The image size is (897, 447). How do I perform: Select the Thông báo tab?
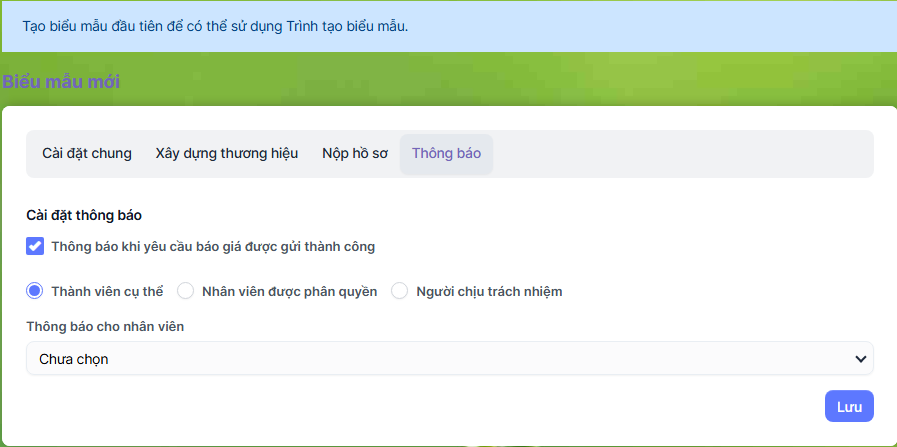(x=446, y=153)
